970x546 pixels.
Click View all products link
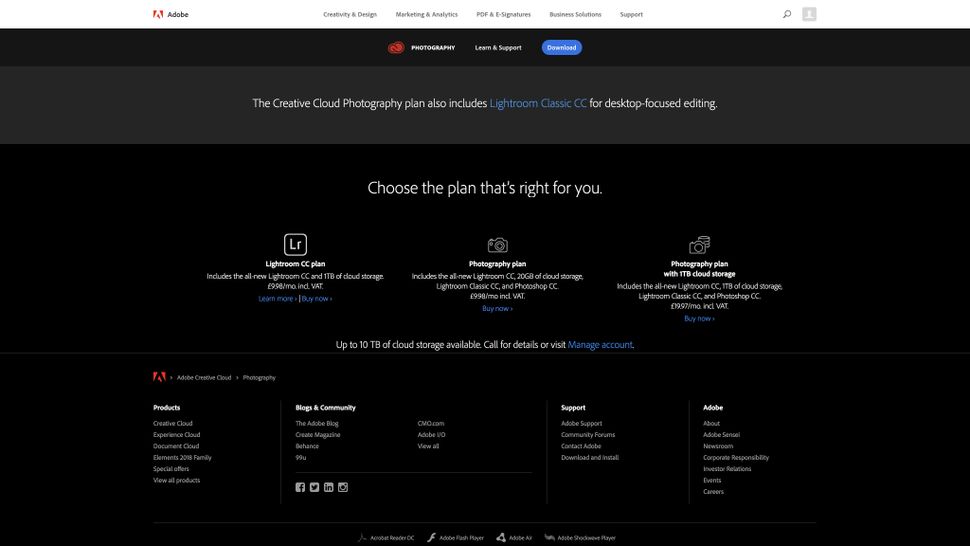(176, 480)
